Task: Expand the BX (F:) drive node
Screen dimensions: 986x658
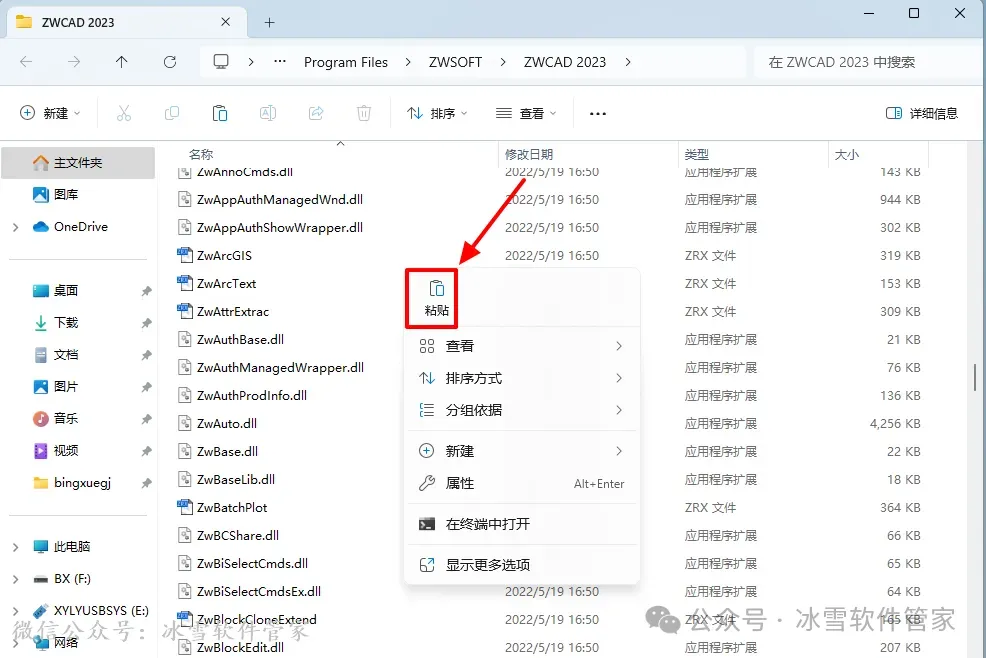Action: 16,579
